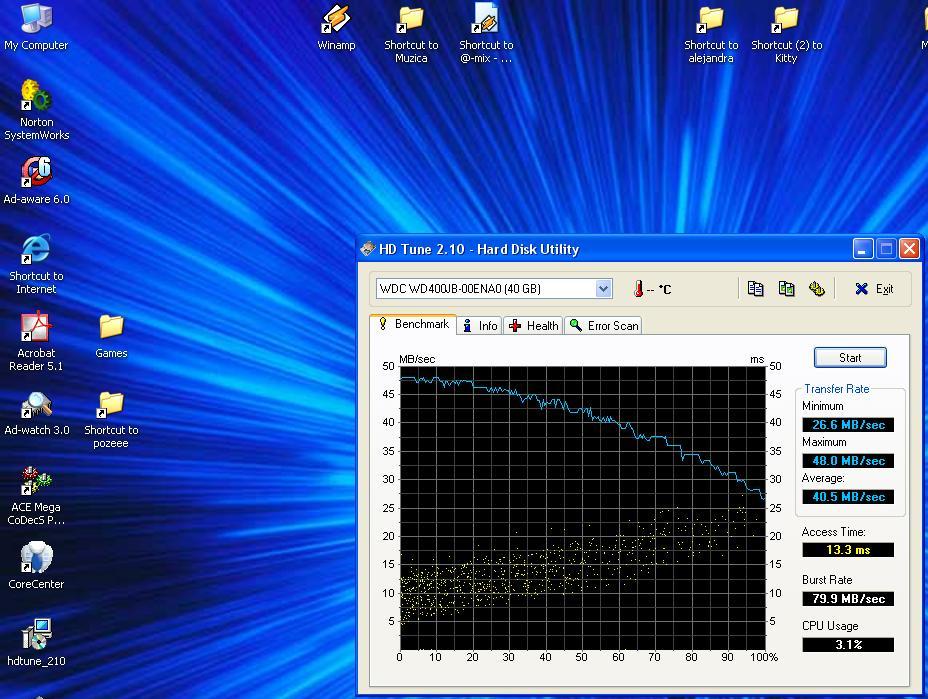Click the maximum rate value 48.0 MB/sec
The image size is (928, 699).
coord(848,460)
